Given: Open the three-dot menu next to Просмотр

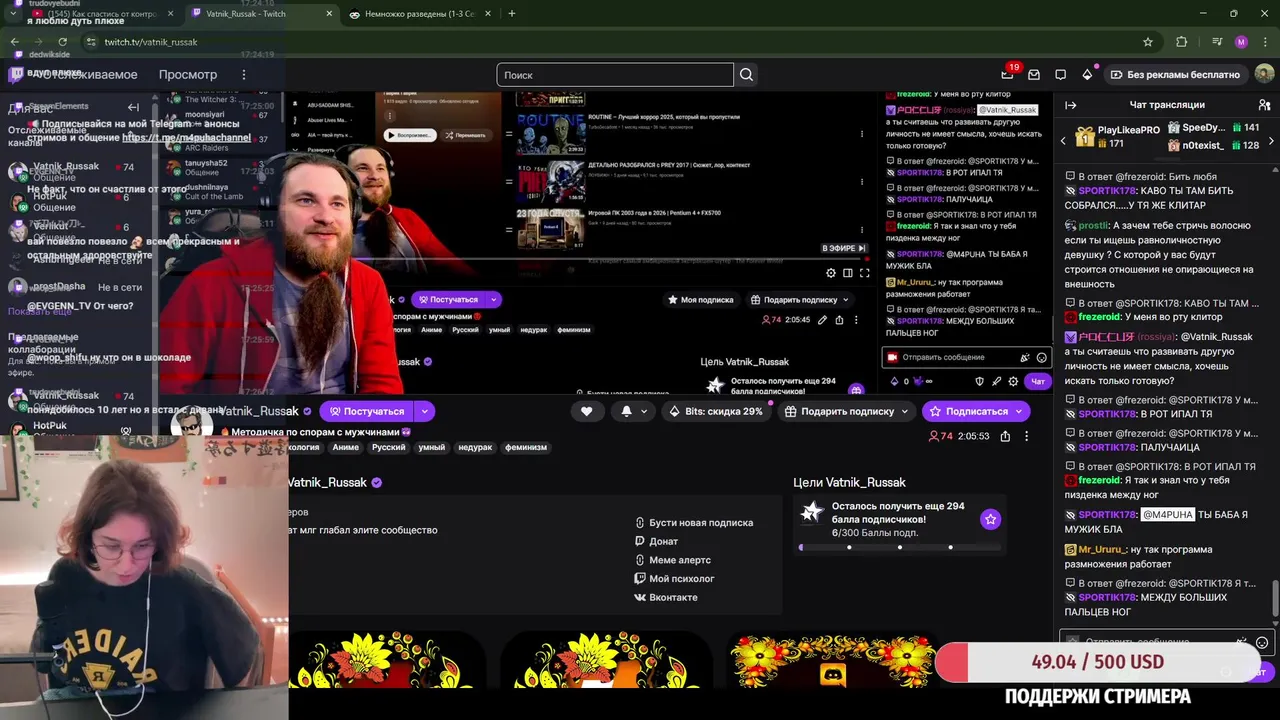Looking at the screenshot, I should tap(243, 75).
